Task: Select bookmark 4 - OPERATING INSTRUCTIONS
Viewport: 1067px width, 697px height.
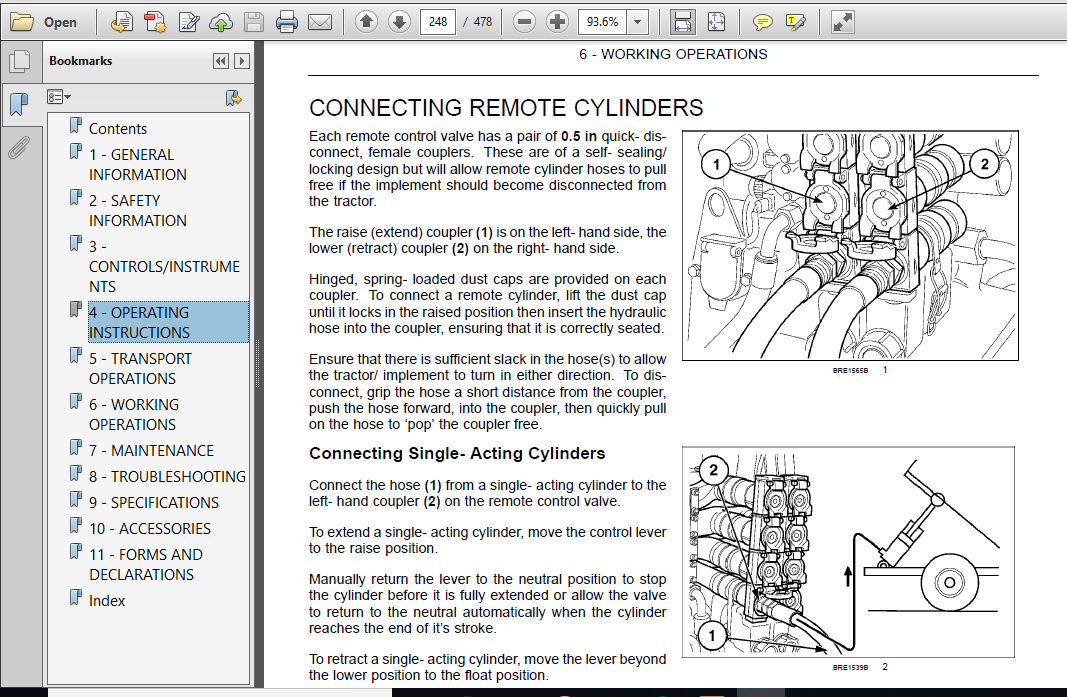Action: [168, 322]
